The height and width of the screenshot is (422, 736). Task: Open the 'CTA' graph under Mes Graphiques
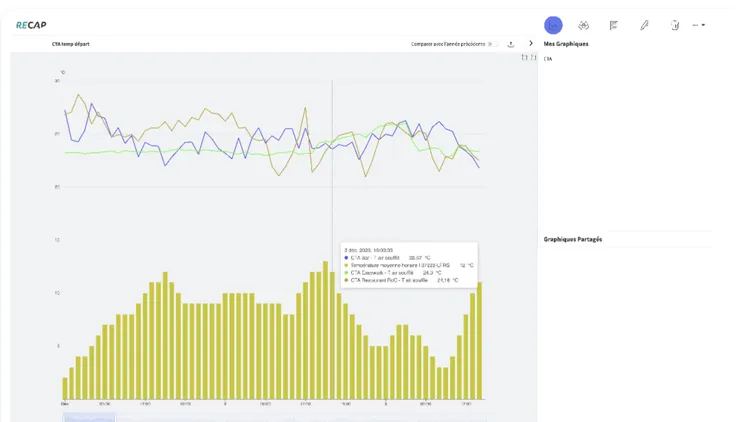[x=548, y=59]
